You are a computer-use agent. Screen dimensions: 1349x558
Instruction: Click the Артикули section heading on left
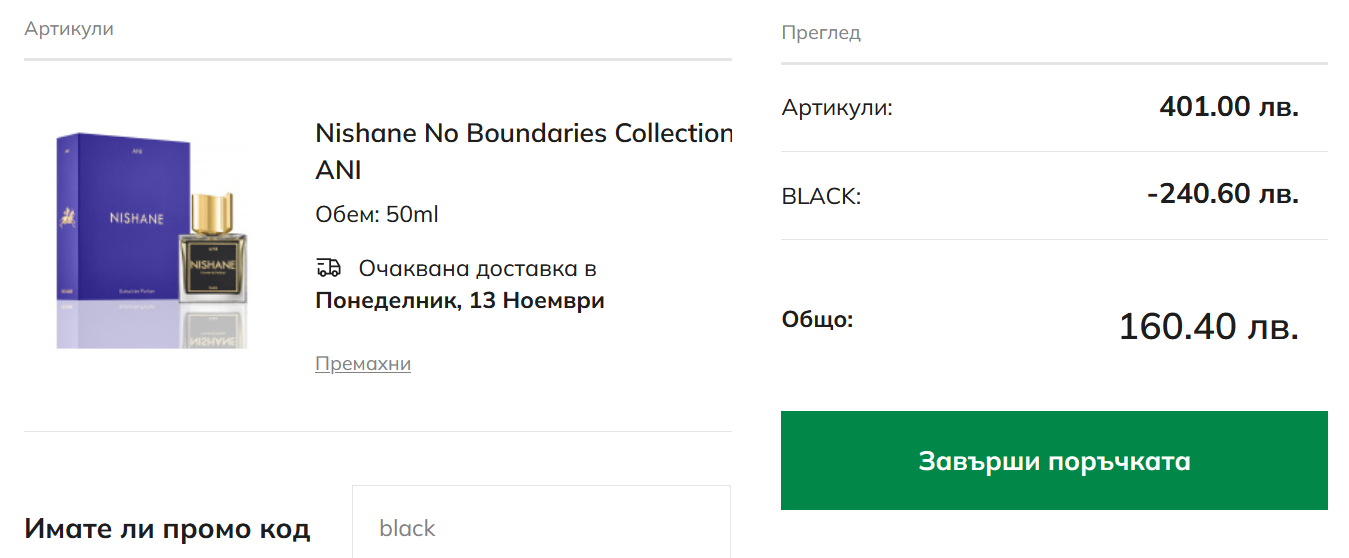click(69, 29)
